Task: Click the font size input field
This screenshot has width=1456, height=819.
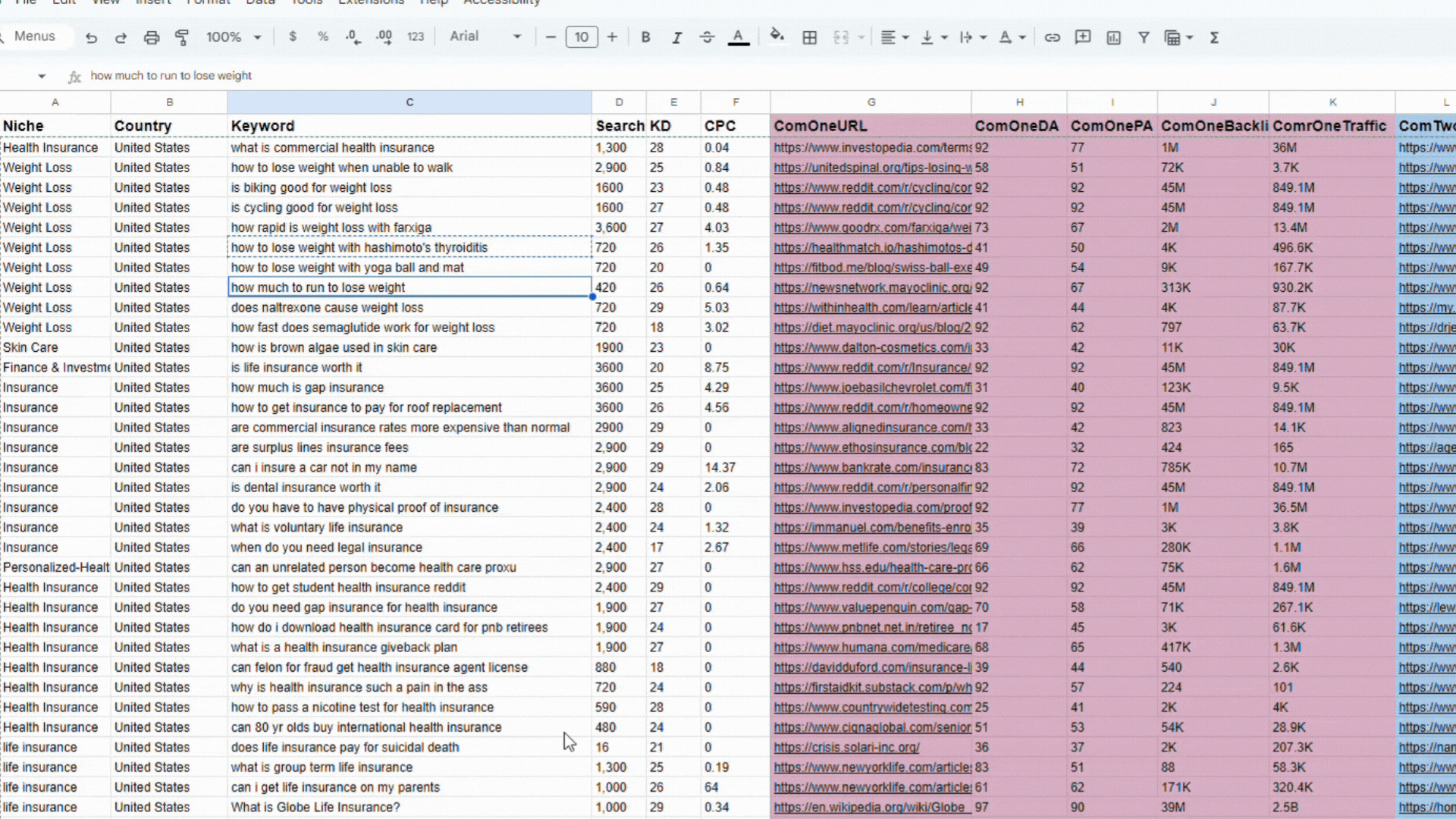Action: click(x=582, y=37)
